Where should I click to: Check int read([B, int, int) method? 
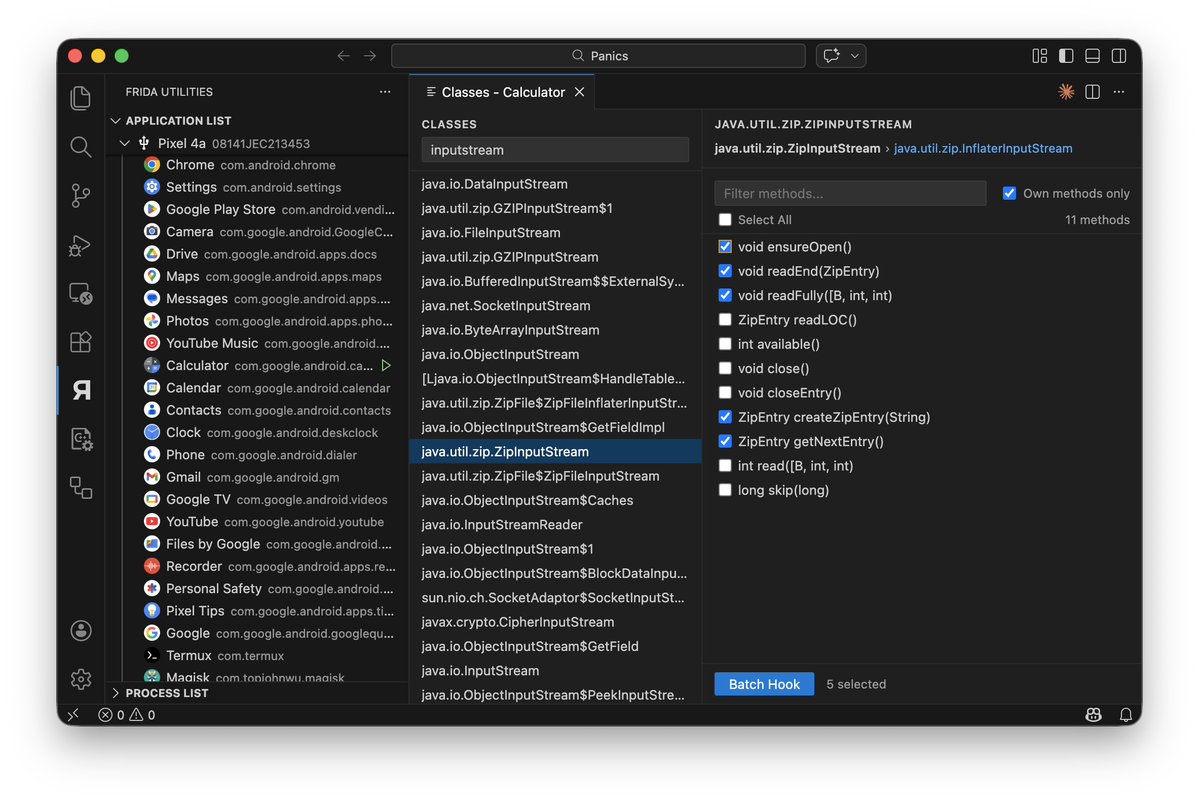click(x=725, y=465)
